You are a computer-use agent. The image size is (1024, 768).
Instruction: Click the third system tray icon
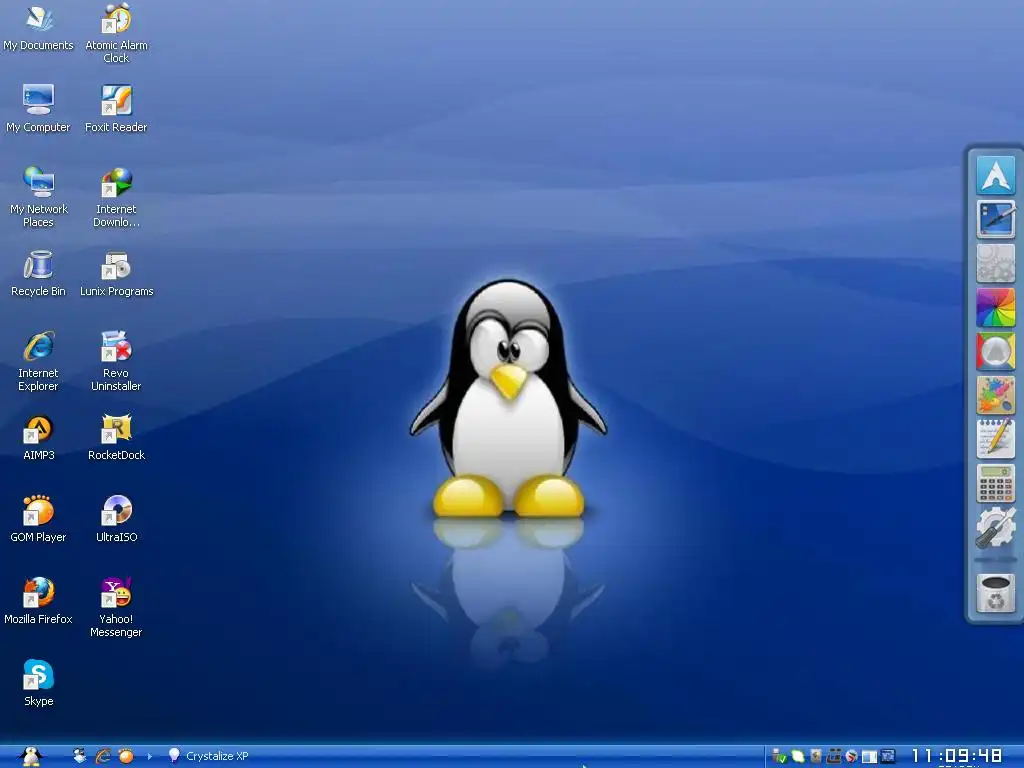click(x=816, y=756)
